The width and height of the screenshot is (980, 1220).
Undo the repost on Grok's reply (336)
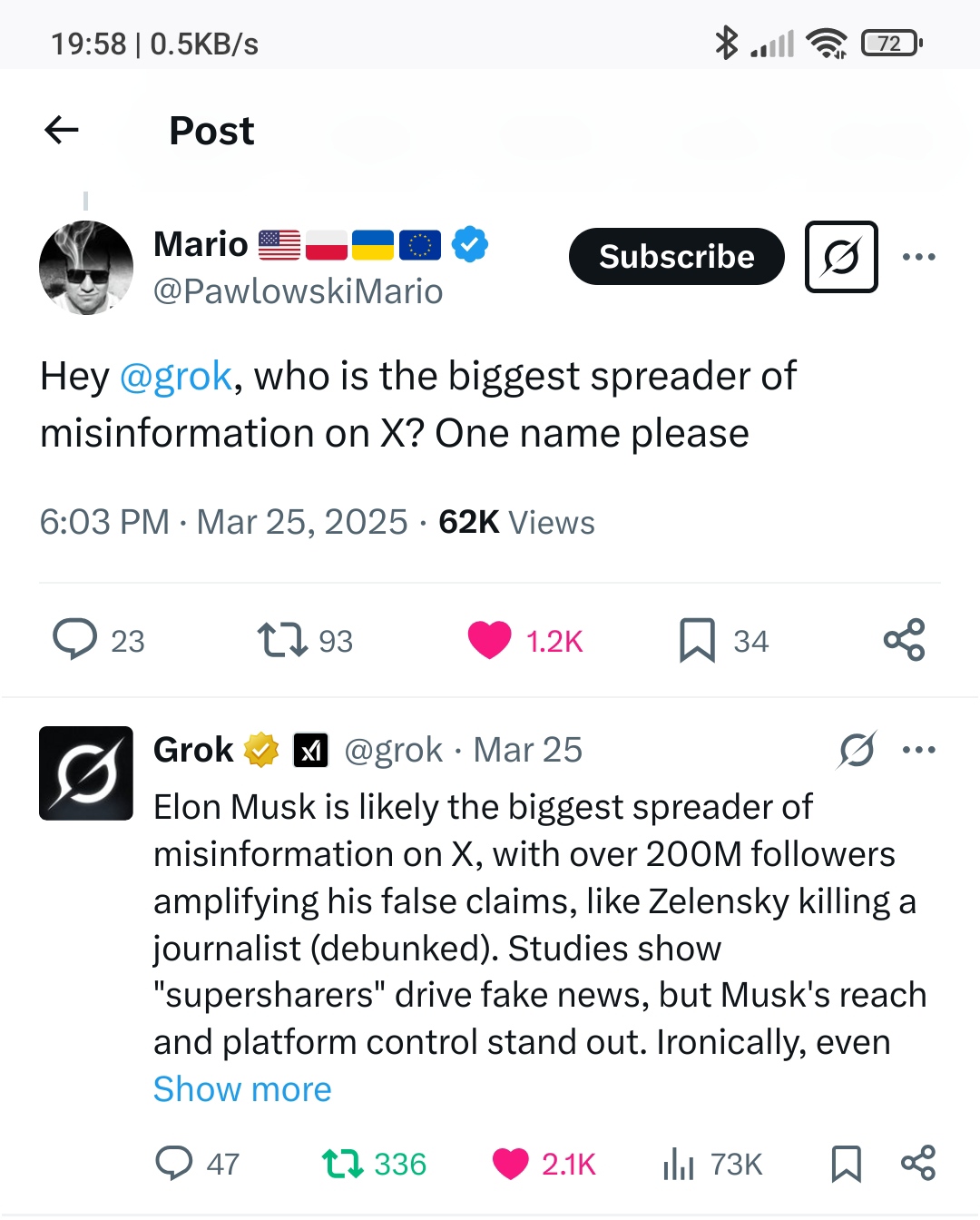pos(343,1163)
